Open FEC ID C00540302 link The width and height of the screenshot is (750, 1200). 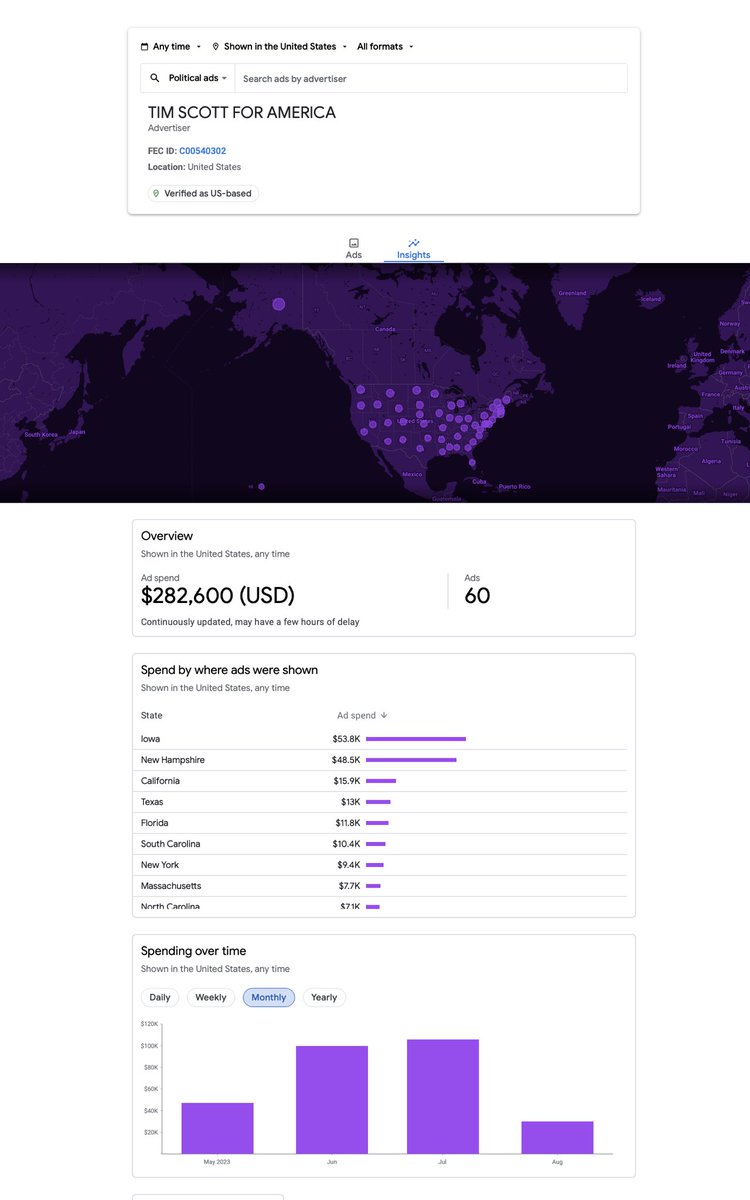click(x=202, y=151)
